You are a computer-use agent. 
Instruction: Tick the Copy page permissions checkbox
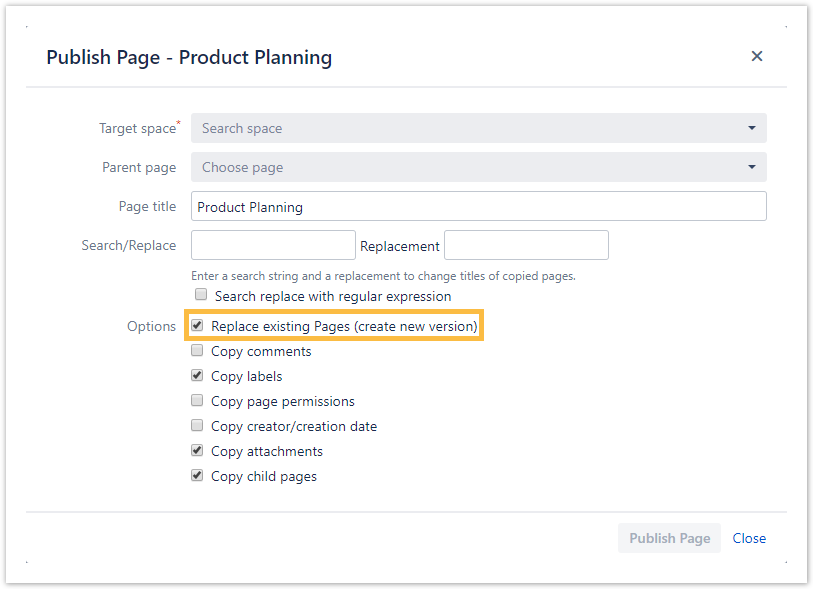click(198, 401)
